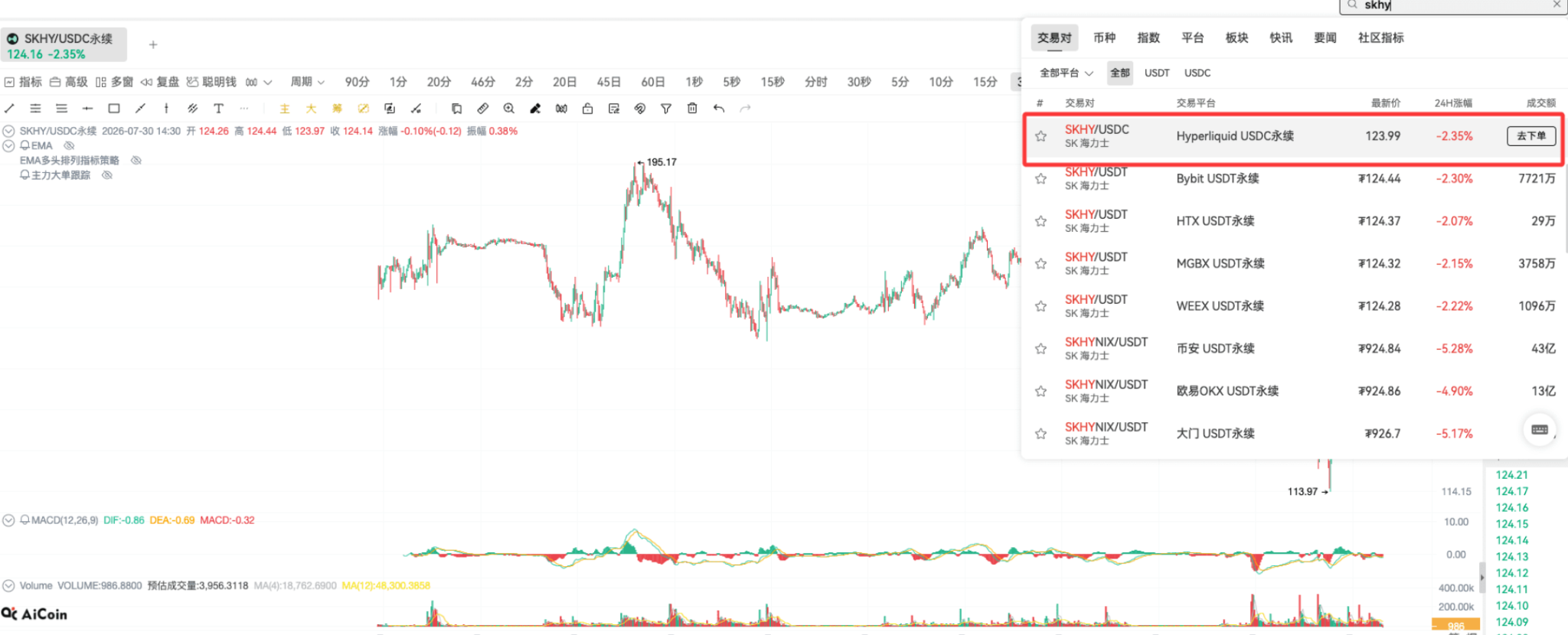Open more drawing tools ellipsis
Viewport: 1568px width, 635px height.
coord(244,109)
